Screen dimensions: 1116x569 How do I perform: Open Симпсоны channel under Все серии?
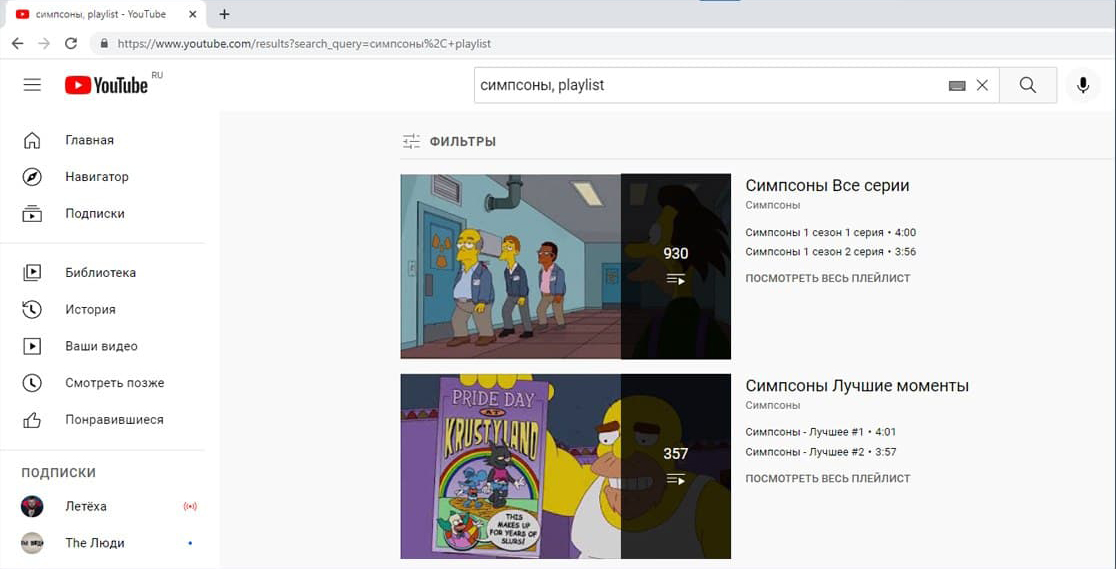772,205
